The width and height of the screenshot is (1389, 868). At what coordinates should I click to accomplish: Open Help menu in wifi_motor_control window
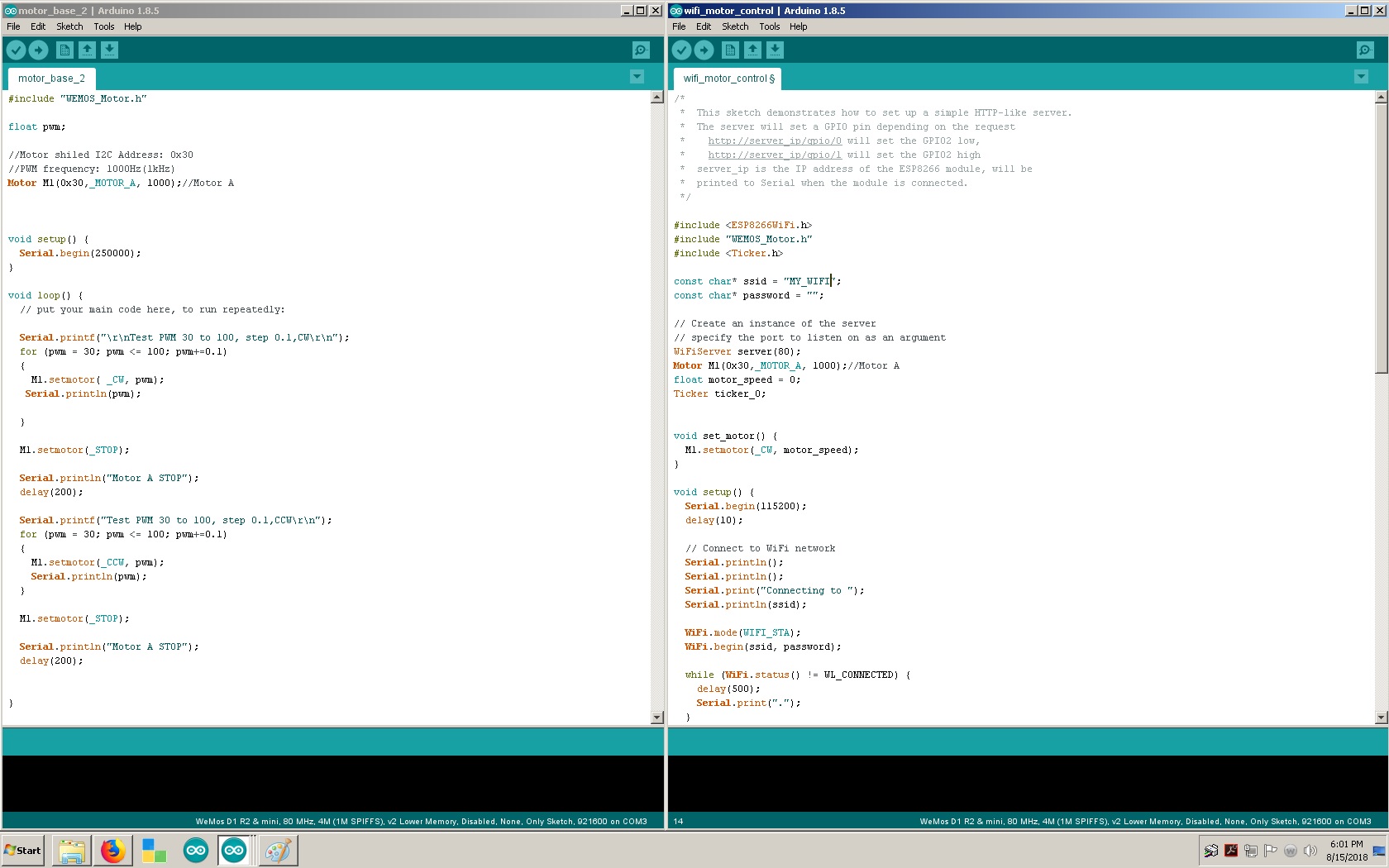(x=799, y=26)
